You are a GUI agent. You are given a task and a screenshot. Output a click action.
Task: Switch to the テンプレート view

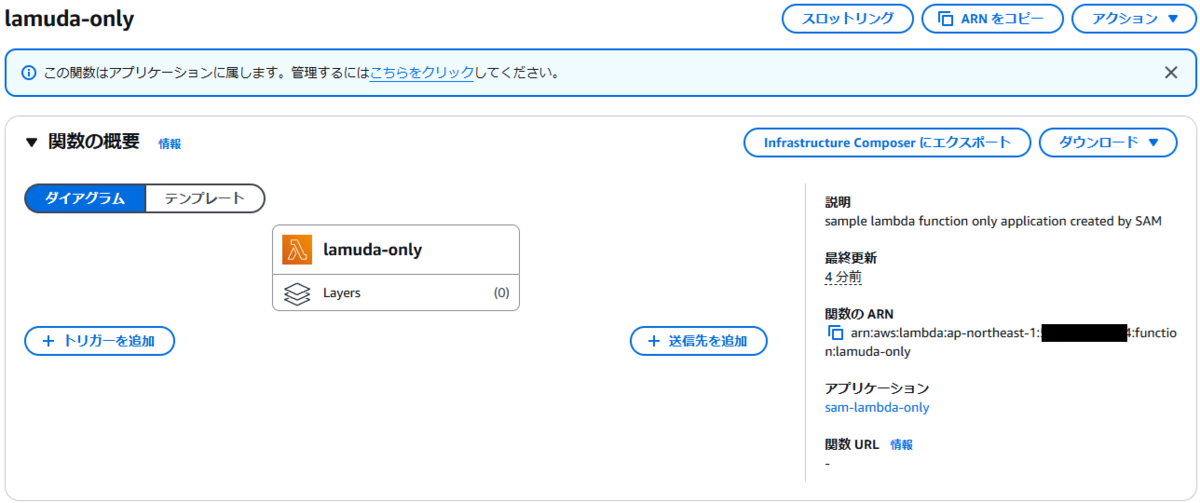pos(205,198)
